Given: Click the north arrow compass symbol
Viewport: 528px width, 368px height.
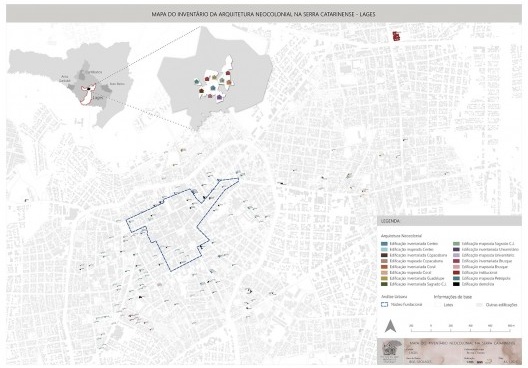Looking at the screenshot, I should [x=390, y=326].
